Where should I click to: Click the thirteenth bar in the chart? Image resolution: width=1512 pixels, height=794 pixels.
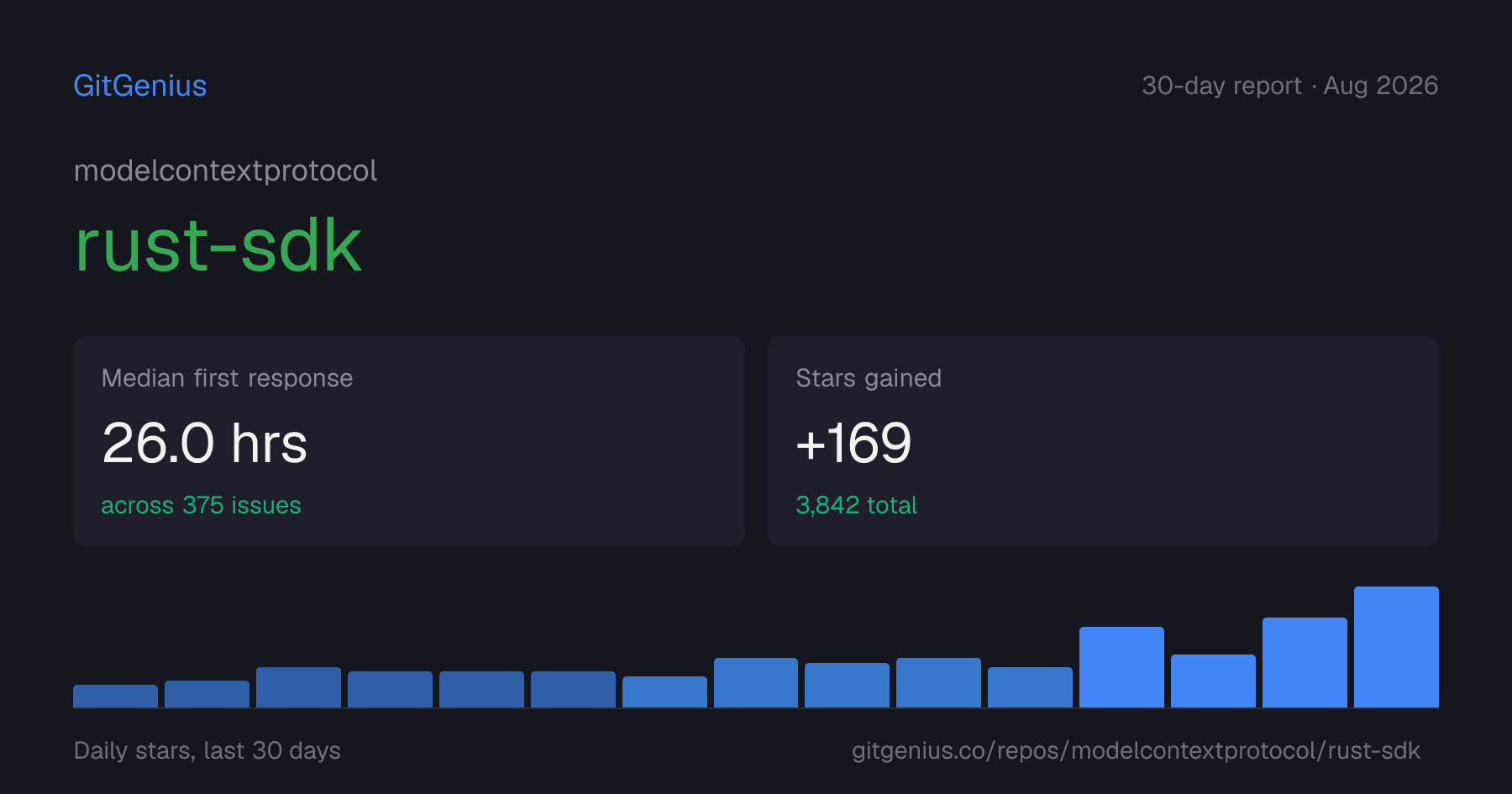1213,681
